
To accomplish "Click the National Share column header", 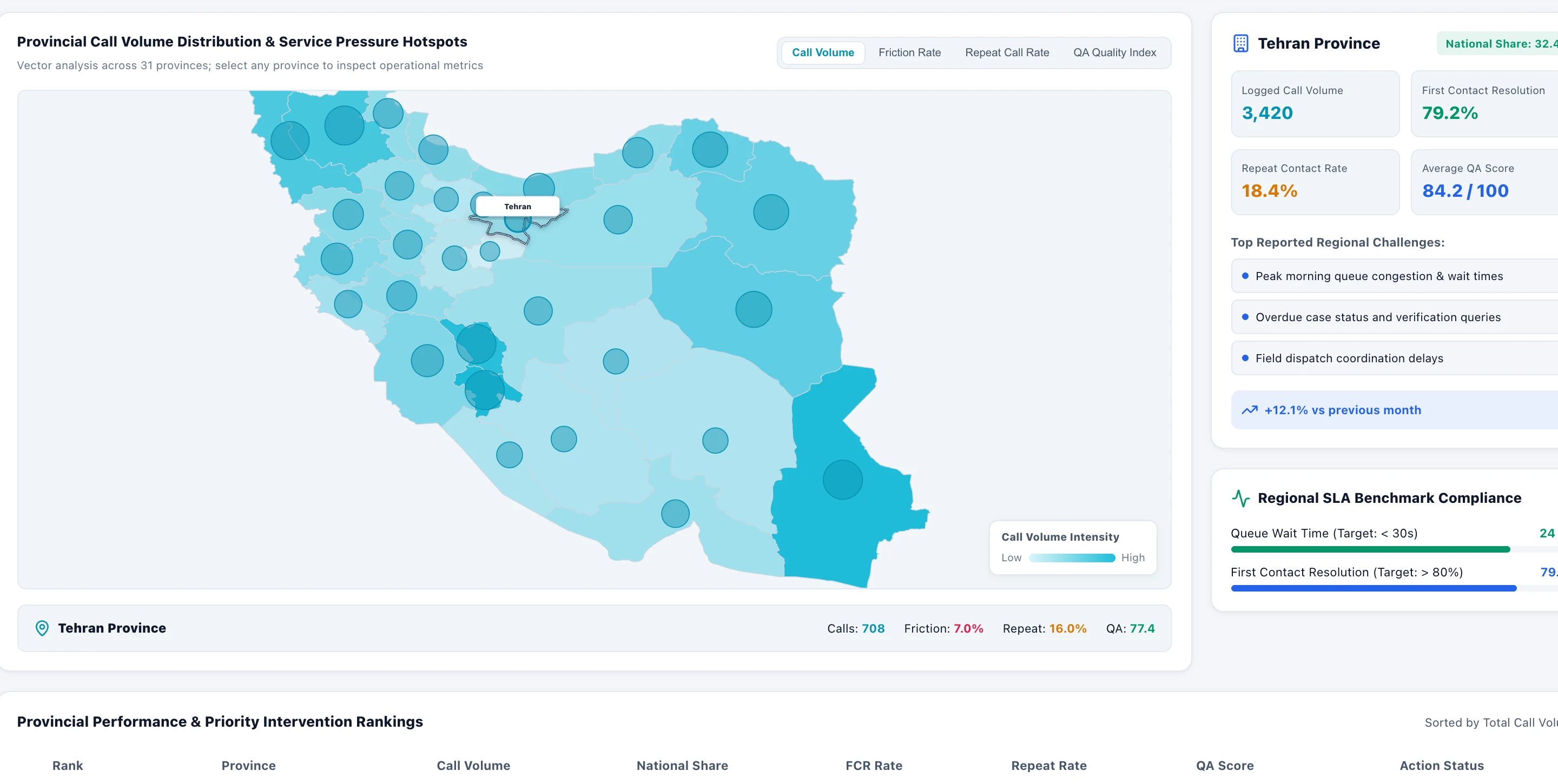I will [x=682, y=765].
